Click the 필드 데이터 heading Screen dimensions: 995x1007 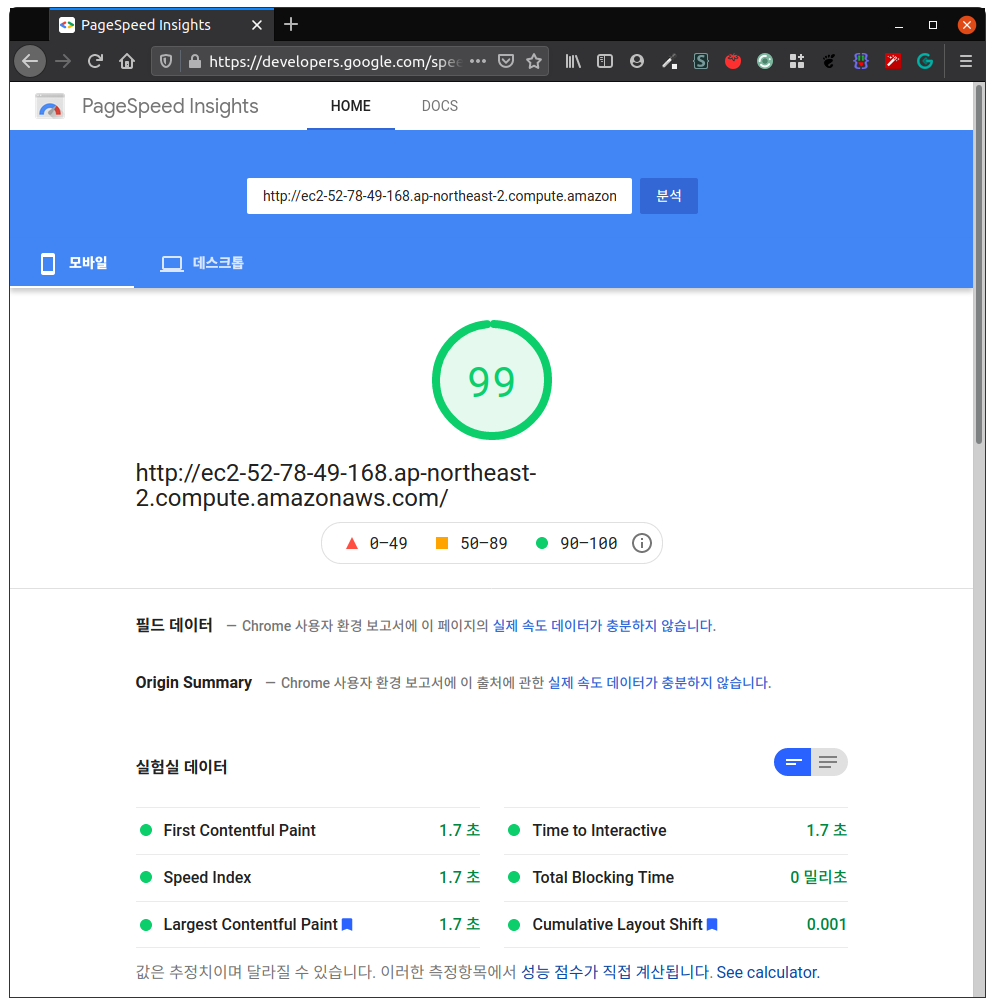(x=174, y=626)
